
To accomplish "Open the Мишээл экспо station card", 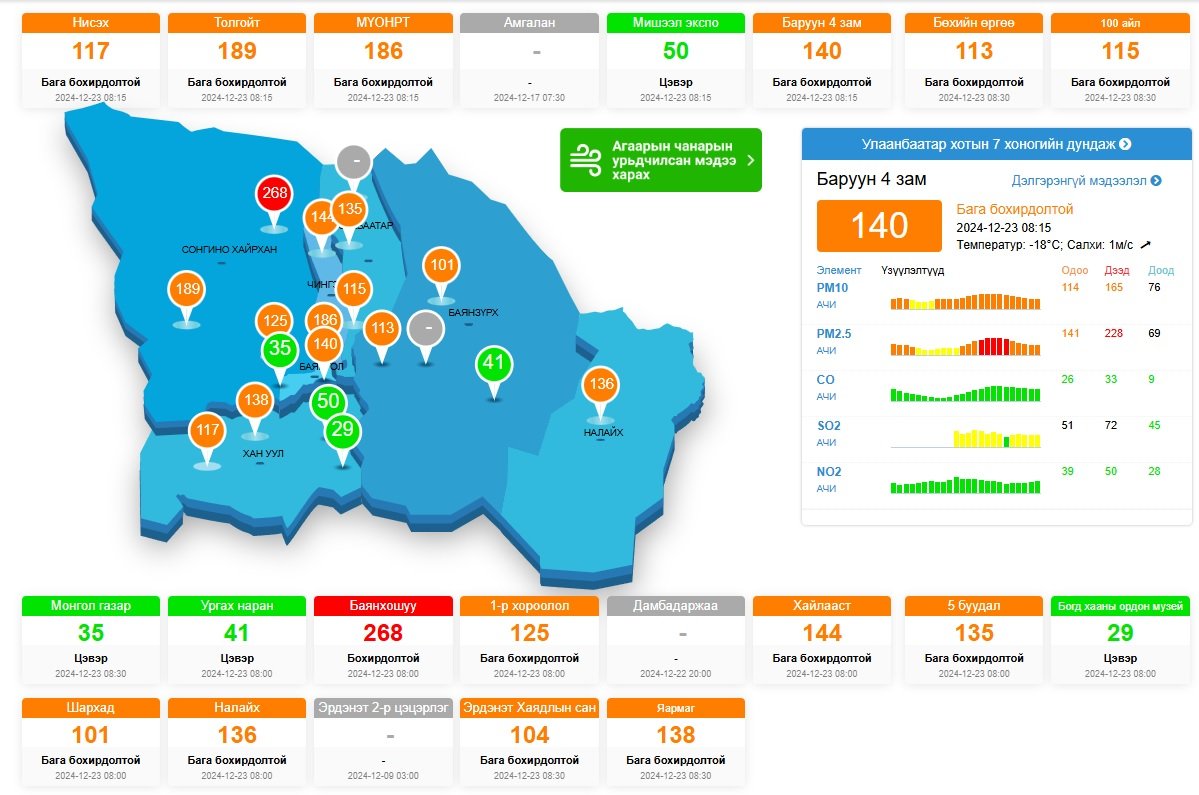I will click(675, 58).
